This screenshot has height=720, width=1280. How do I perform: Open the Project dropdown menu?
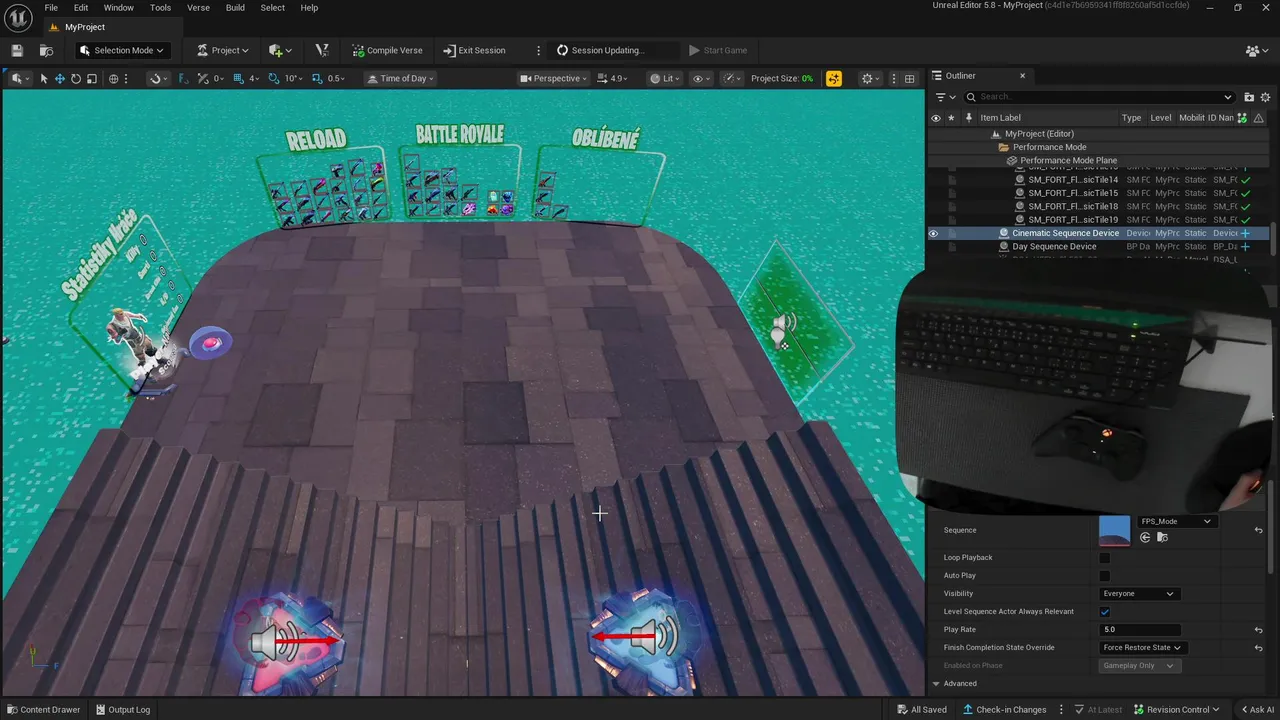pos(222,50)
